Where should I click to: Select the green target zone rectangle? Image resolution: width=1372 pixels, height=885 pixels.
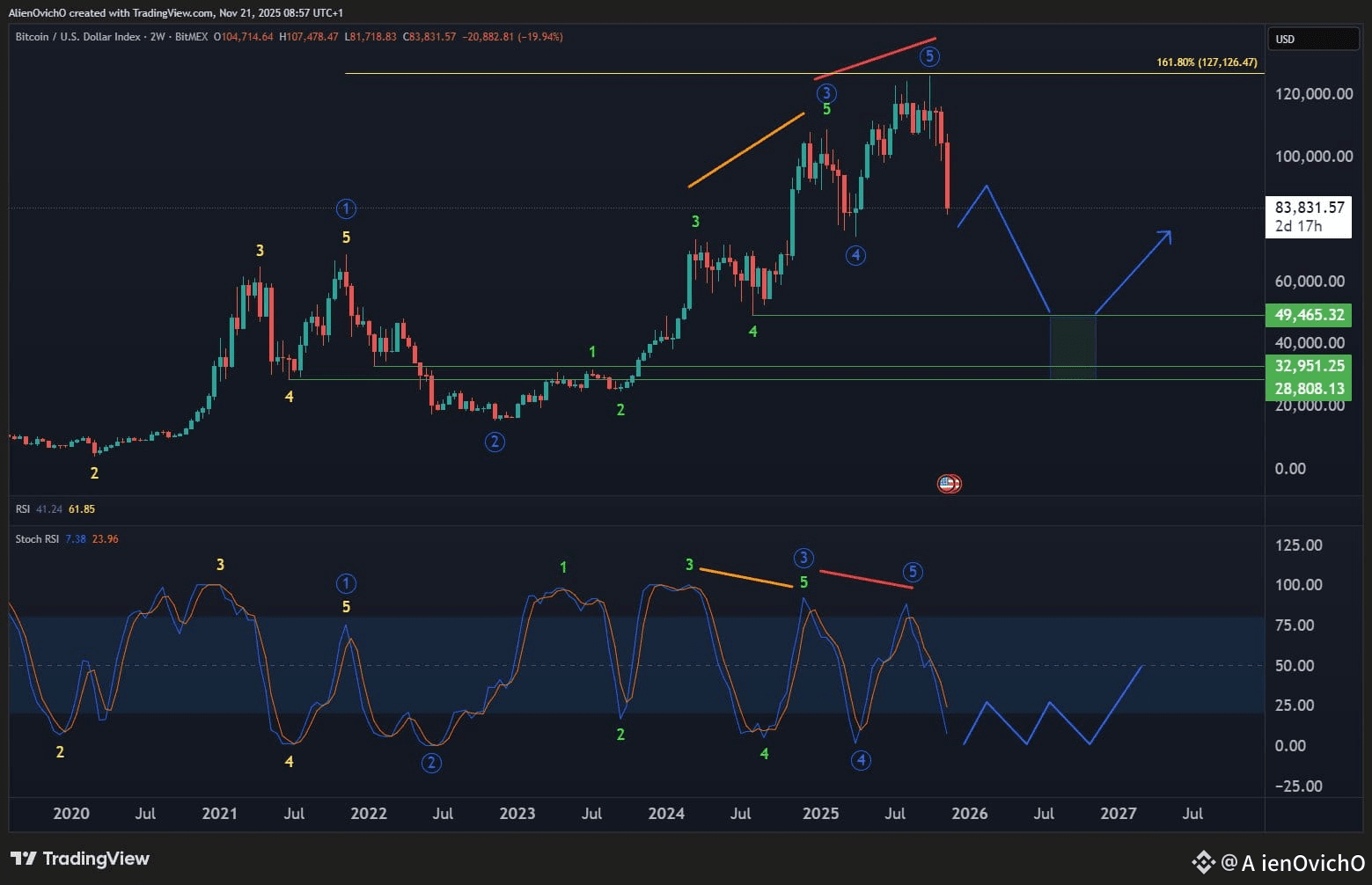click(x=1073, y=347)
